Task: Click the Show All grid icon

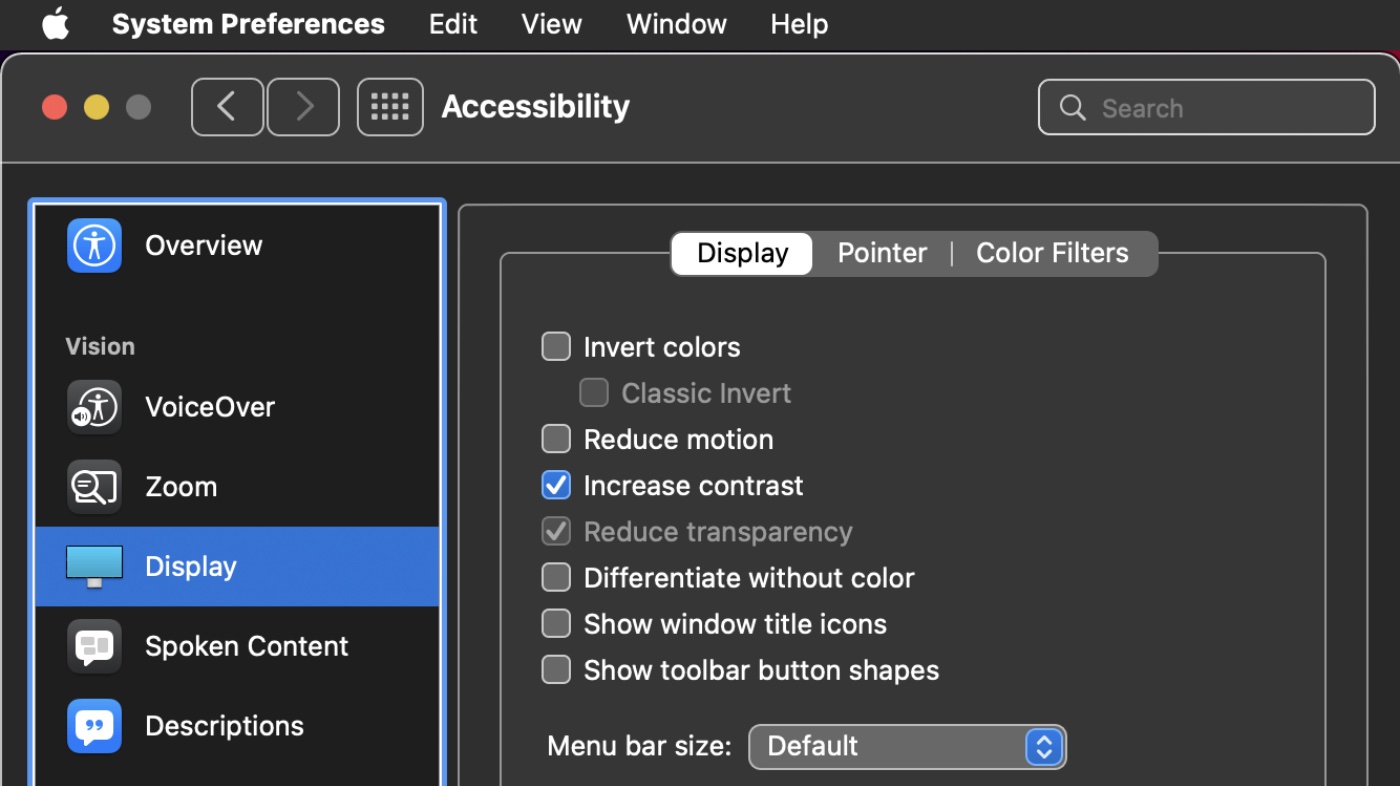Action: coord(390,107)
